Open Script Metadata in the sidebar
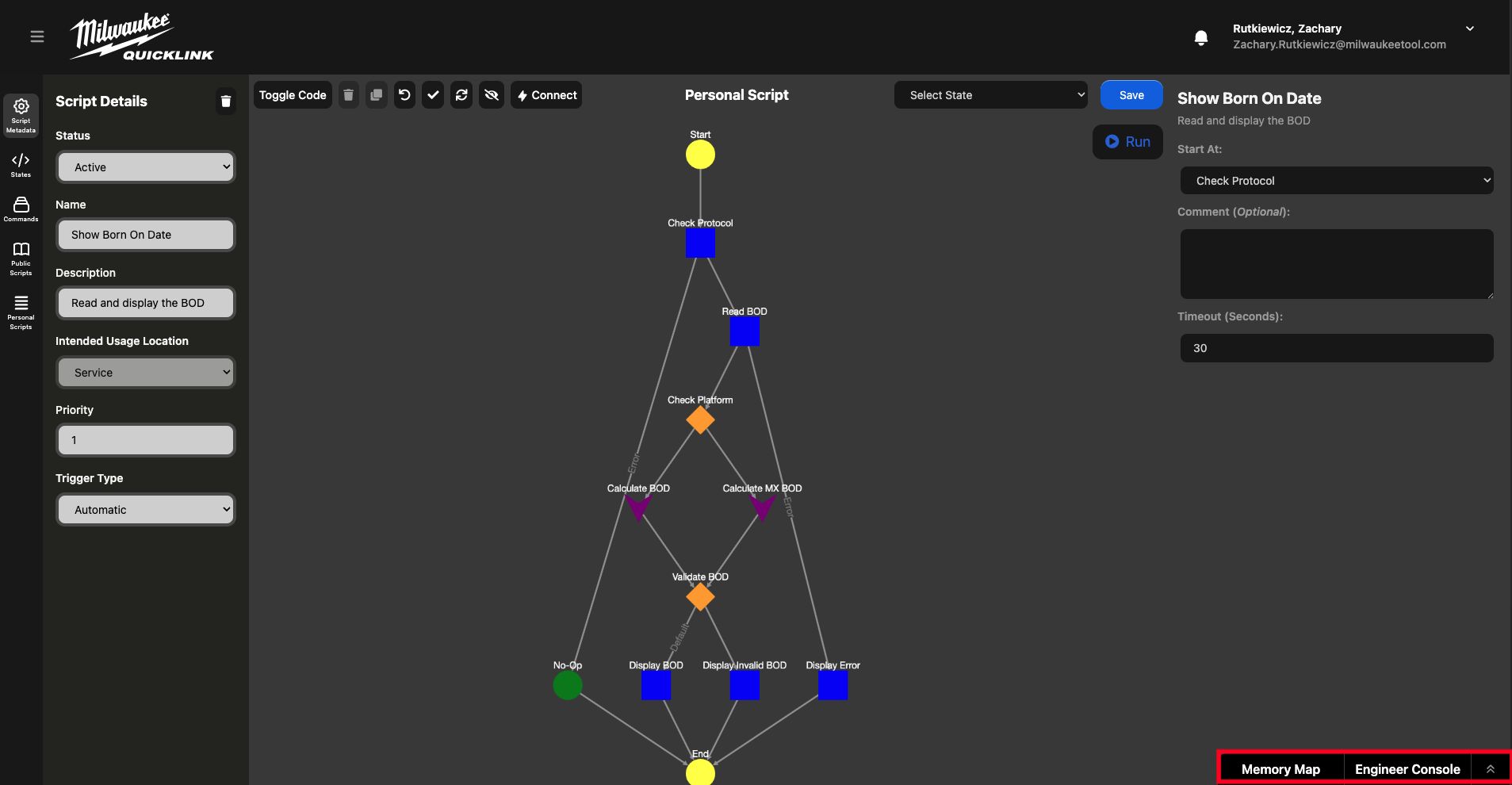 pos(21,116)
